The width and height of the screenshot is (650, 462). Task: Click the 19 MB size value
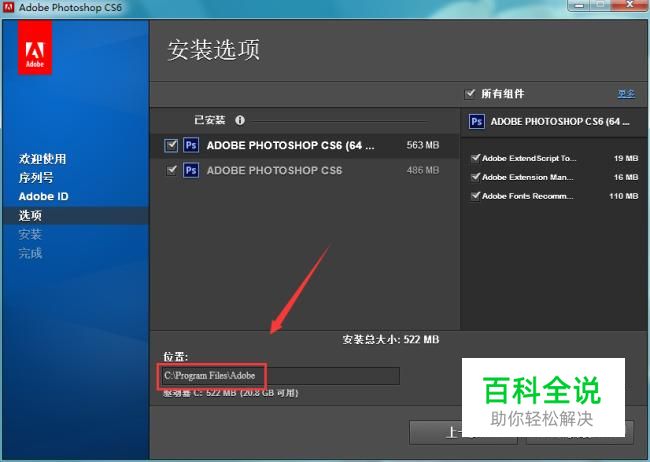pyautogui.click(x=626, y=158)
